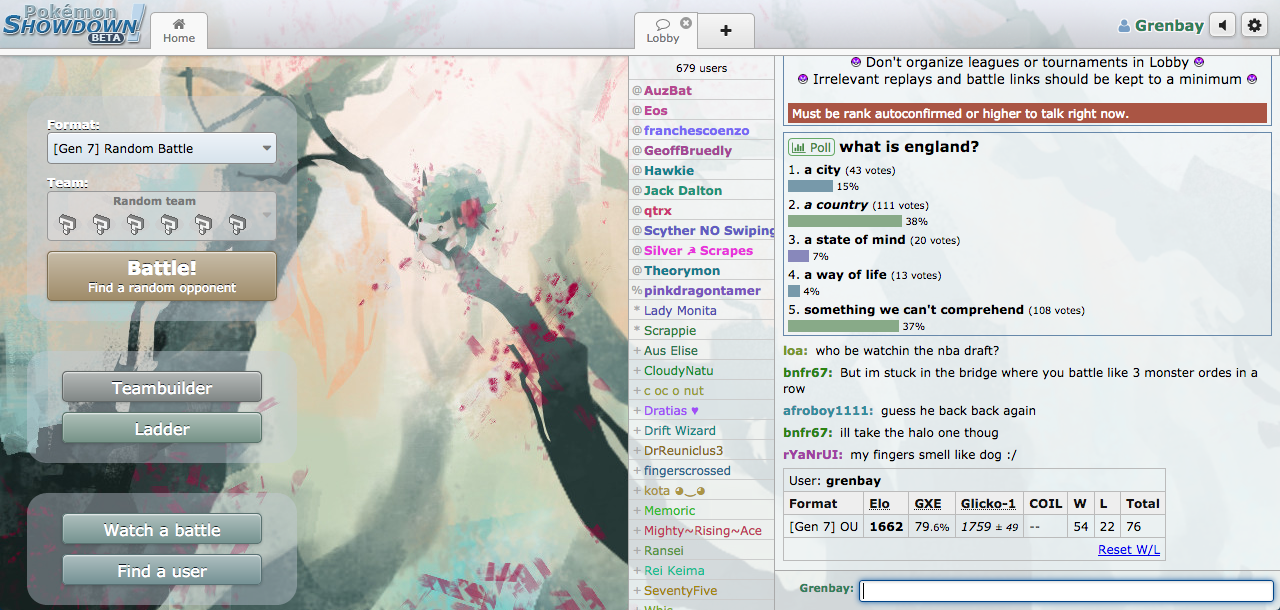Open the options gear icon
This screenshot has height=610, width=1280.
[1254, 26]
